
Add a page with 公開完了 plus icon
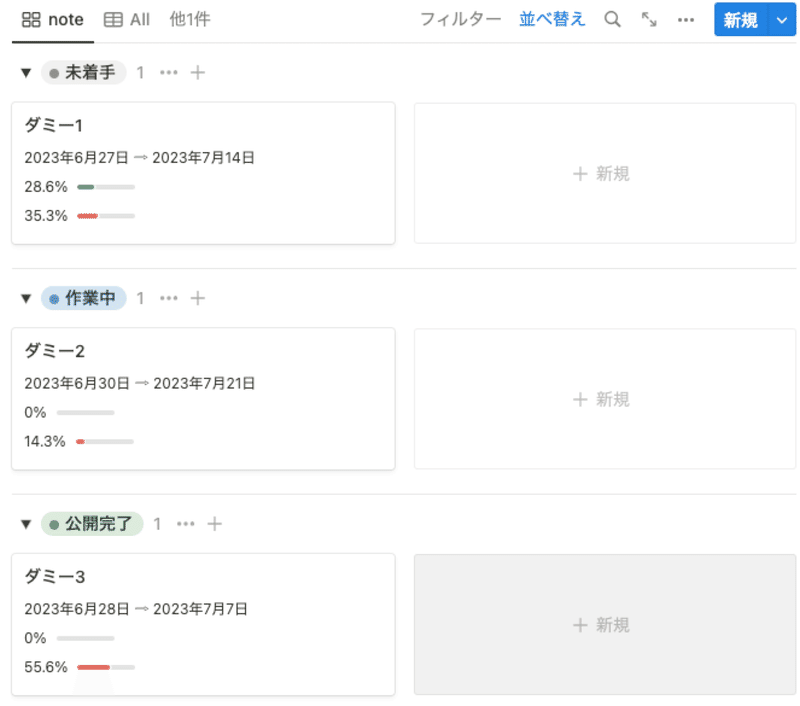[215, 523]
